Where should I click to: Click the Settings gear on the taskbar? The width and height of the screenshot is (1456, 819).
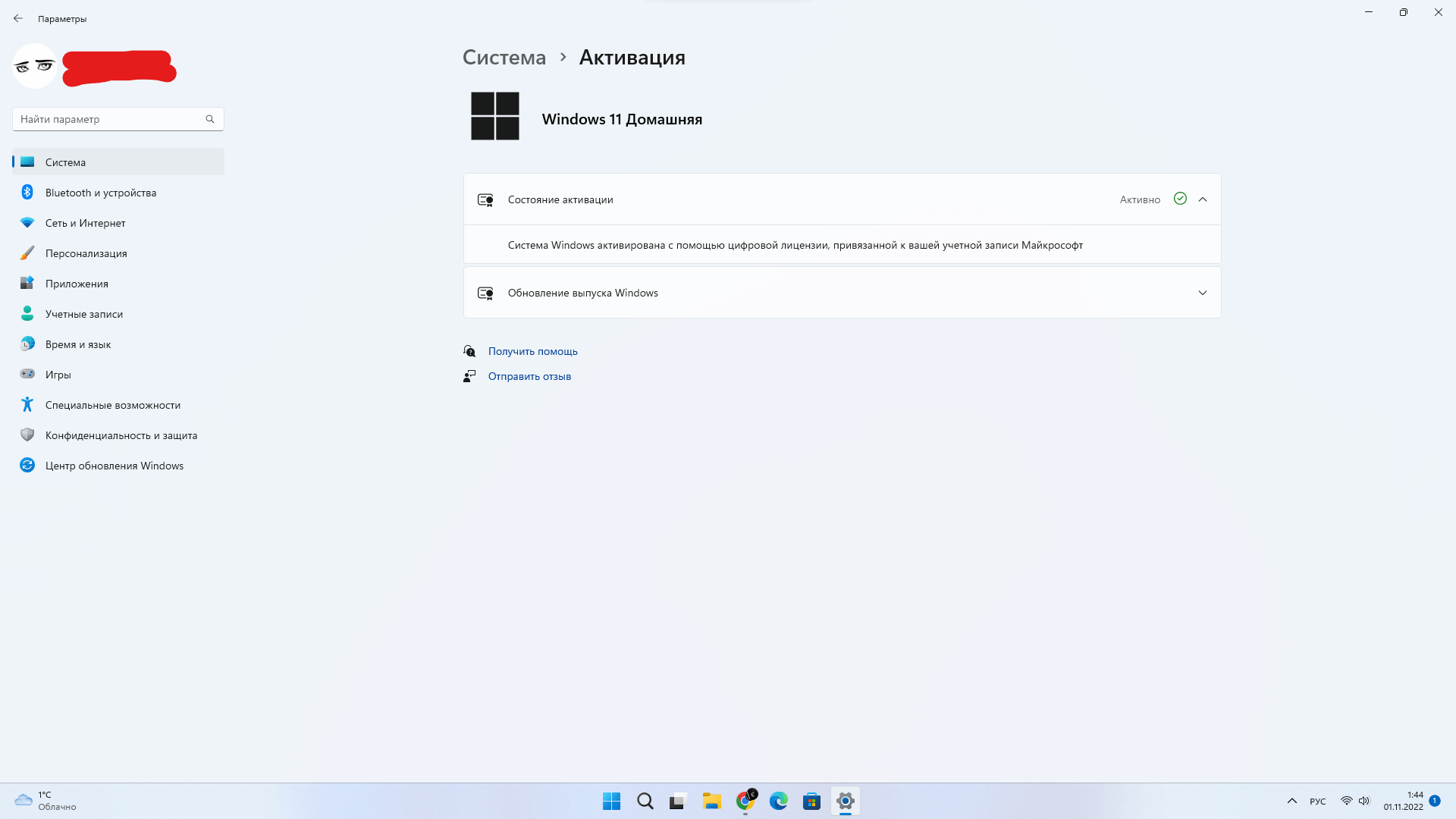point(846,801)
